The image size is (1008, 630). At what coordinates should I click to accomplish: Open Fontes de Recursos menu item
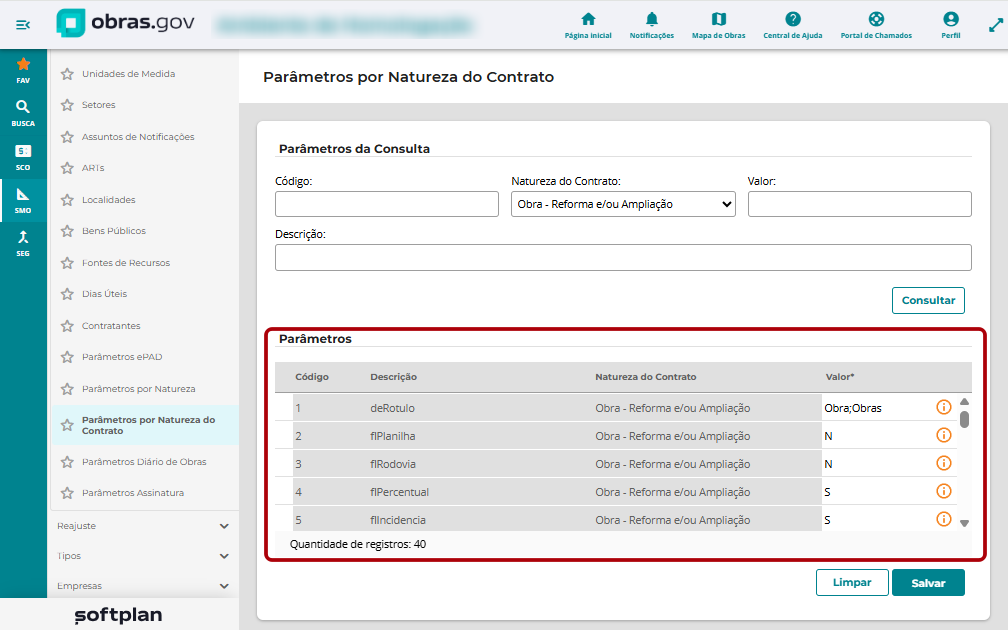click(x=126, y=263)
